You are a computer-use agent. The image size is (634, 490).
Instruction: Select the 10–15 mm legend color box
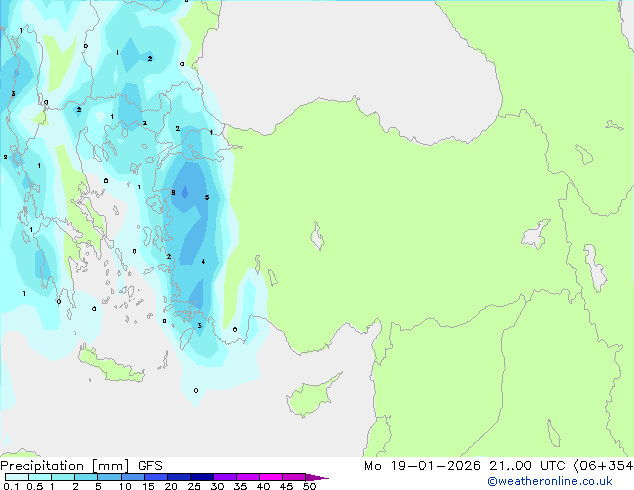point(132,477)
